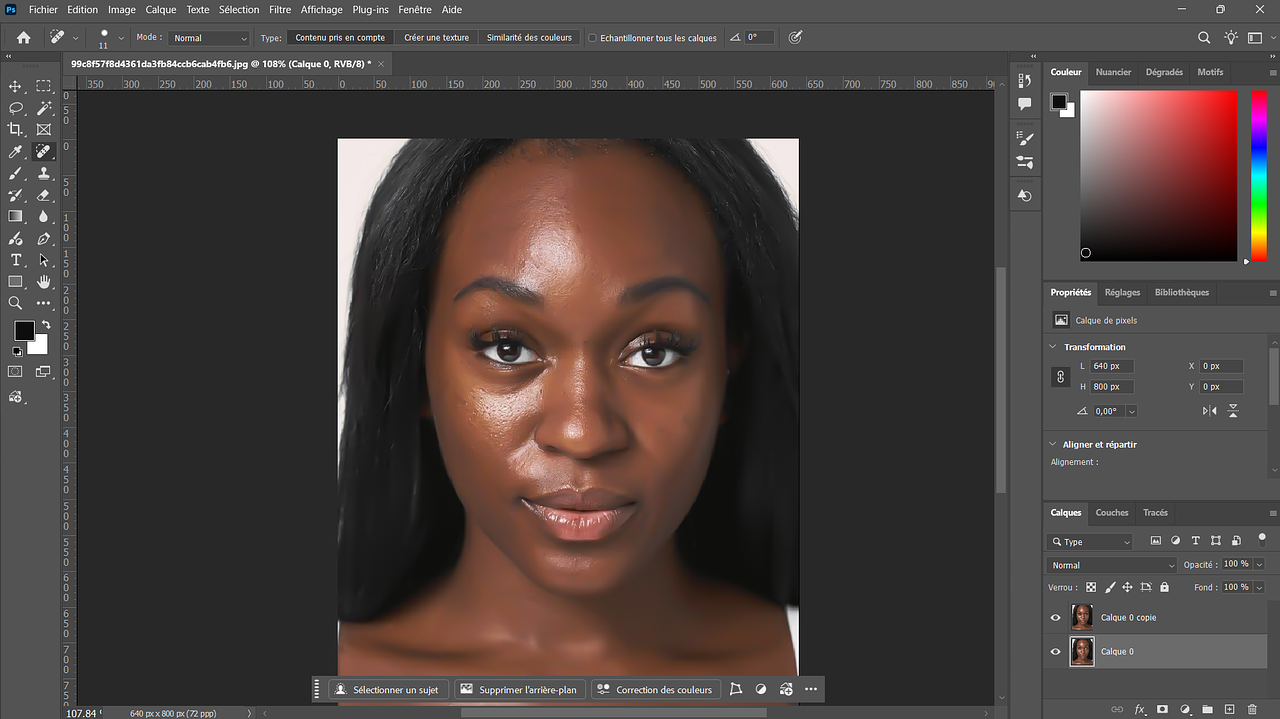
Task: Click Sélectionner un sujet button
Action: coord(387,689)
